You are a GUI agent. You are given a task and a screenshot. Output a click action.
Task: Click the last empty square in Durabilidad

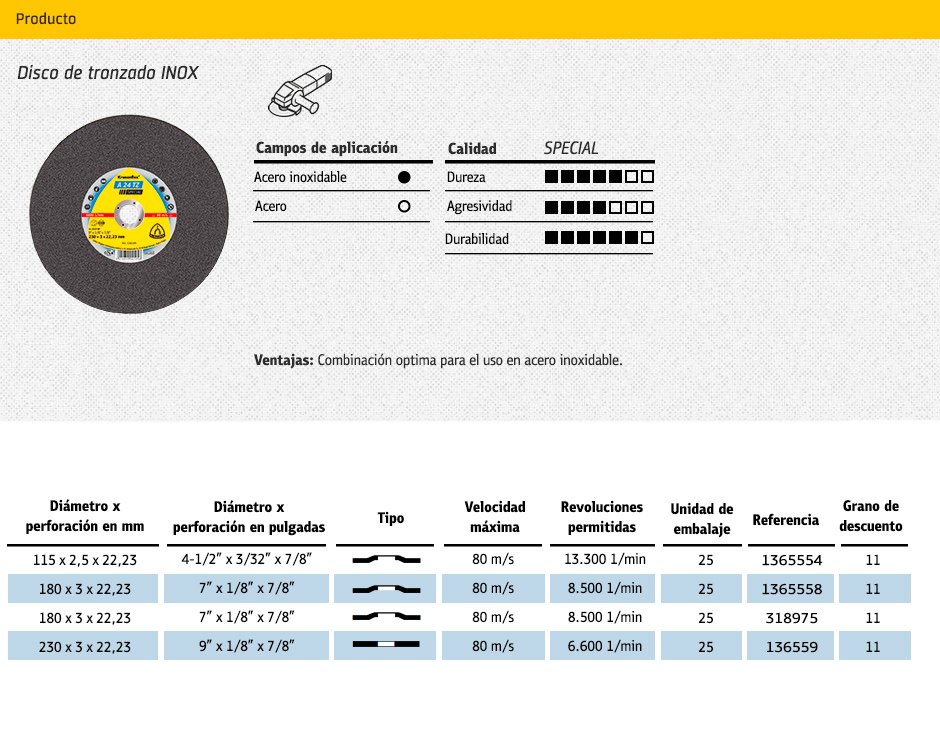tap(648, 238)
